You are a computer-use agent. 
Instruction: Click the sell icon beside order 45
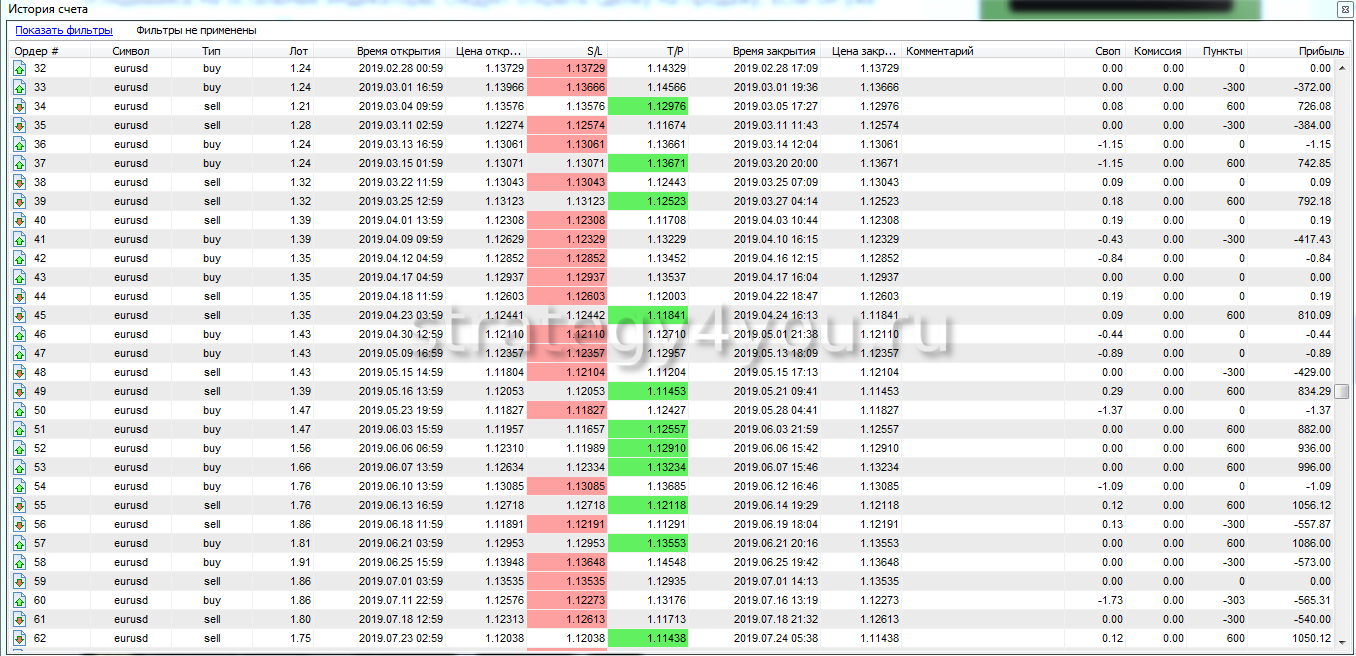click(x=19, y=315)
